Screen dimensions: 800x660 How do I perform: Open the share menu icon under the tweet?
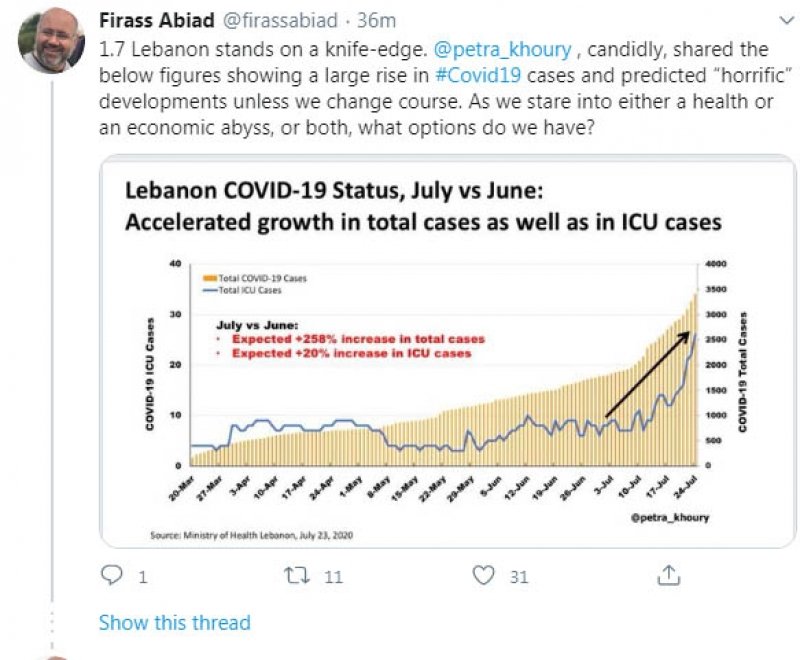click(x=669, y=574)
